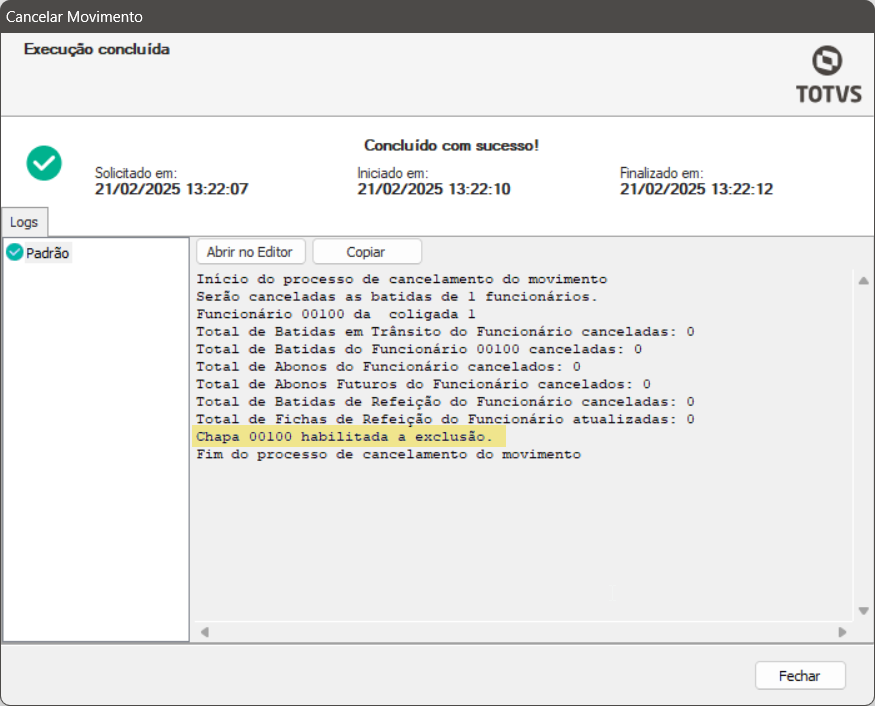Click 'Total de Batidas de Refeição' log line
Image resolution: width=875 pixels, height=706 pixels.
(445, 401)
